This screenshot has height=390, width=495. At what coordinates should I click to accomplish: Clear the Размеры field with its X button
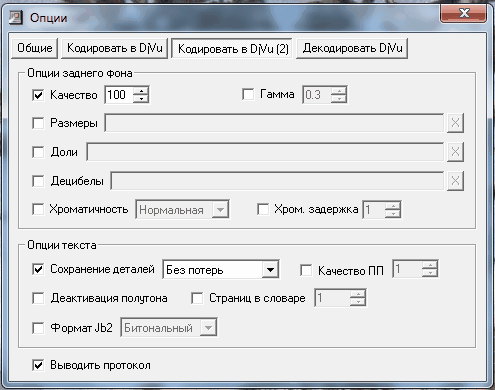coord(455,123)
